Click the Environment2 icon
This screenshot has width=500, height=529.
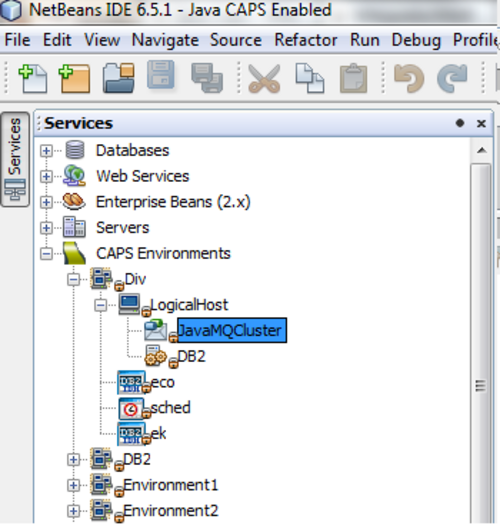(x=102, y=510)
